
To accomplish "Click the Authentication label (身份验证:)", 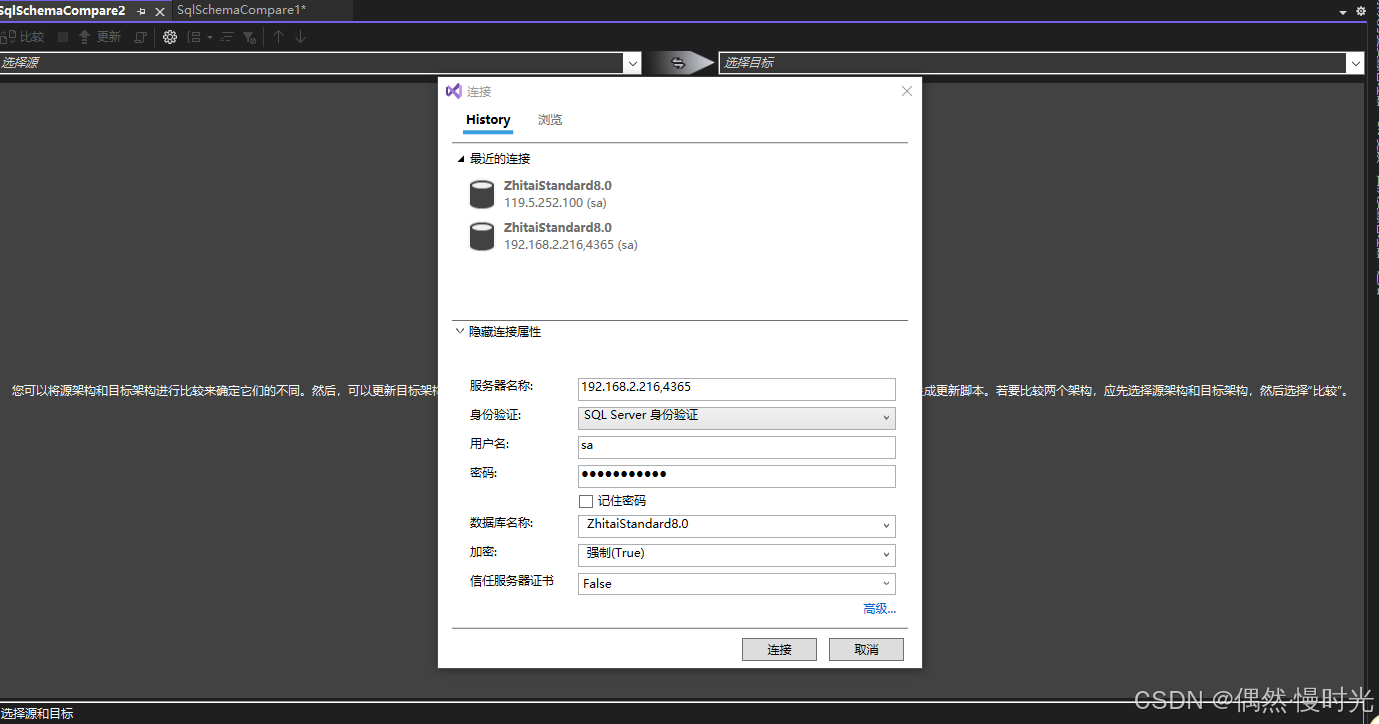I will (x=496, y=415).
